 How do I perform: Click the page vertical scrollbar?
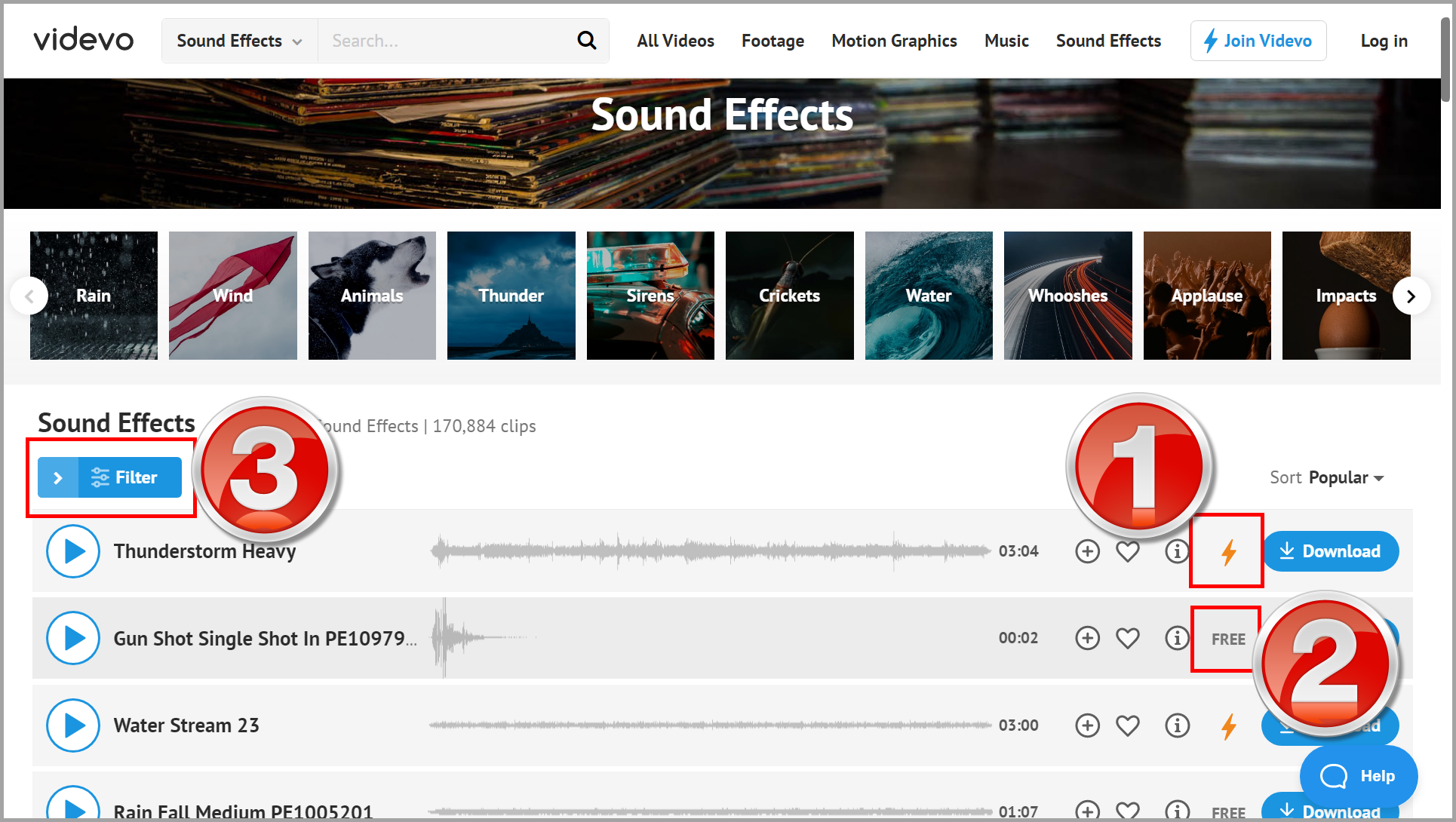pyautogui.click(x=1445, y=60)
